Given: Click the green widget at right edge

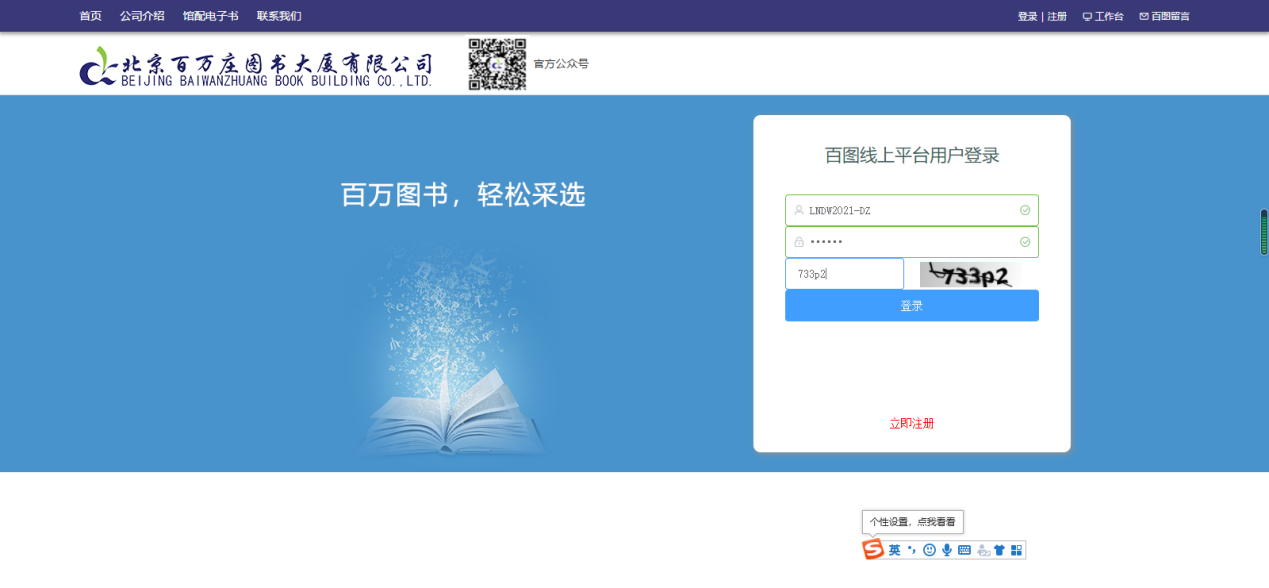Looking at the screenshot, I should pos(1264,232).
